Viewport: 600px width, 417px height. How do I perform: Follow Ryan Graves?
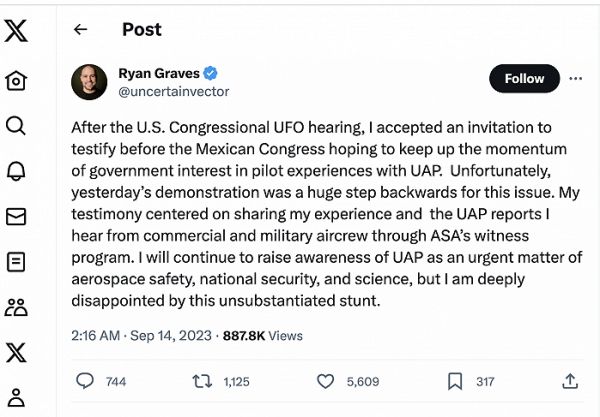coord(524,78)
